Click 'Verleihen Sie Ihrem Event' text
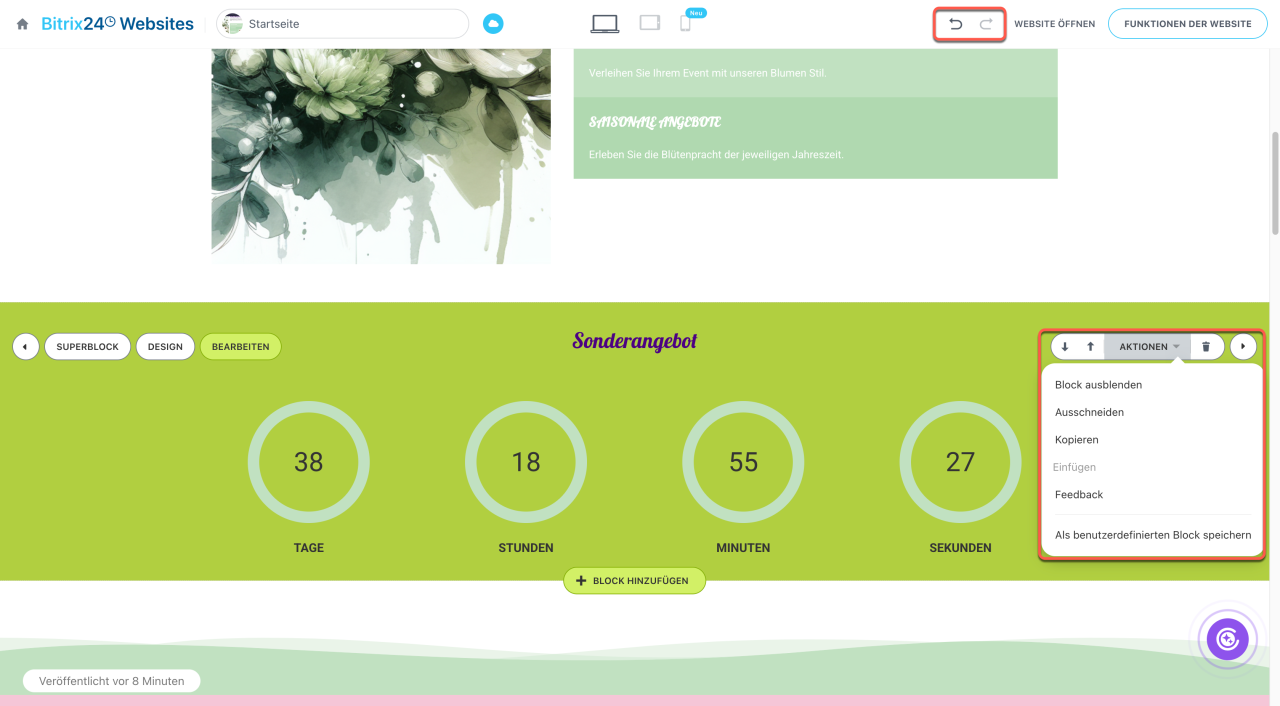Image resolution: width=1280 pixels, height=706 pixels. (x=708, y=73)
